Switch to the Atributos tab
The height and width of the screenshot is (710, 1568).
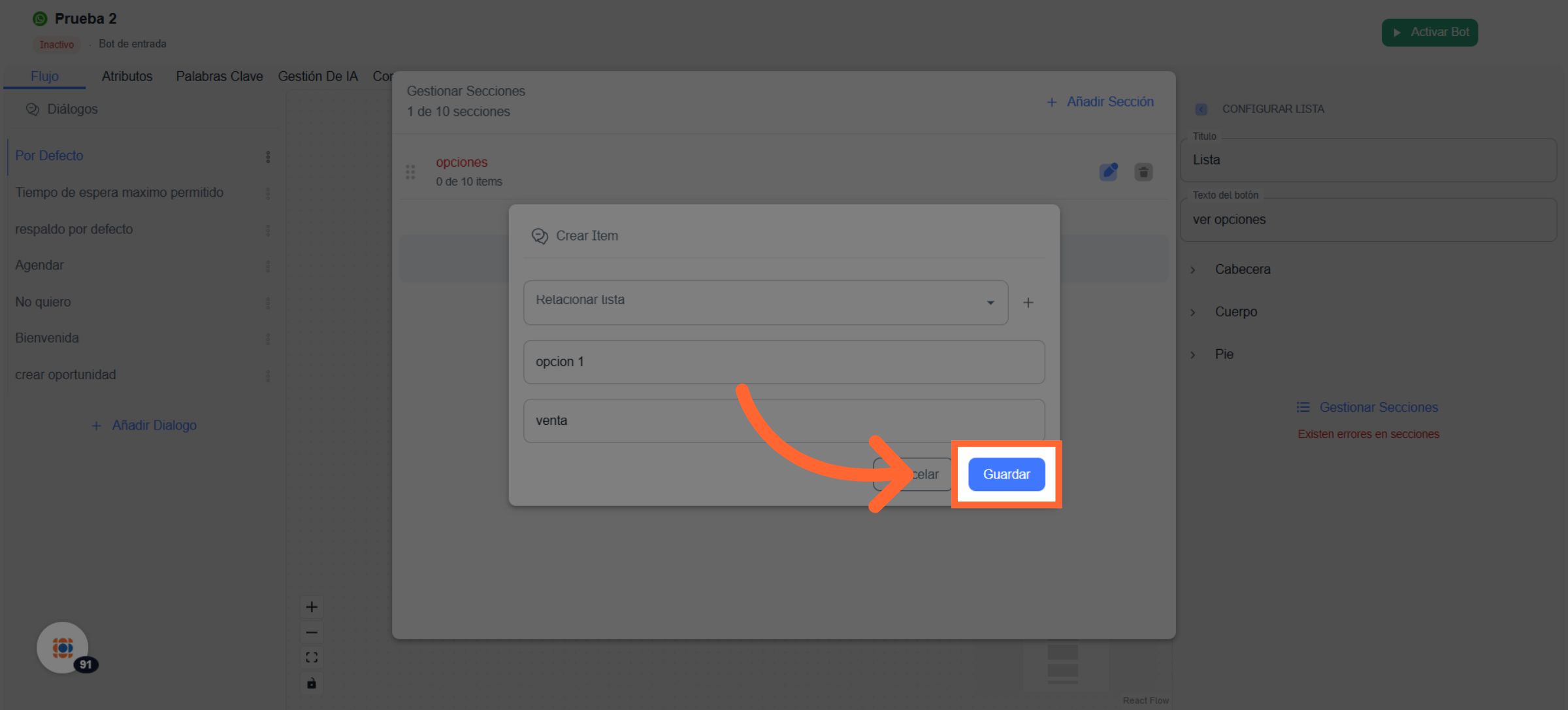[127, 76]
